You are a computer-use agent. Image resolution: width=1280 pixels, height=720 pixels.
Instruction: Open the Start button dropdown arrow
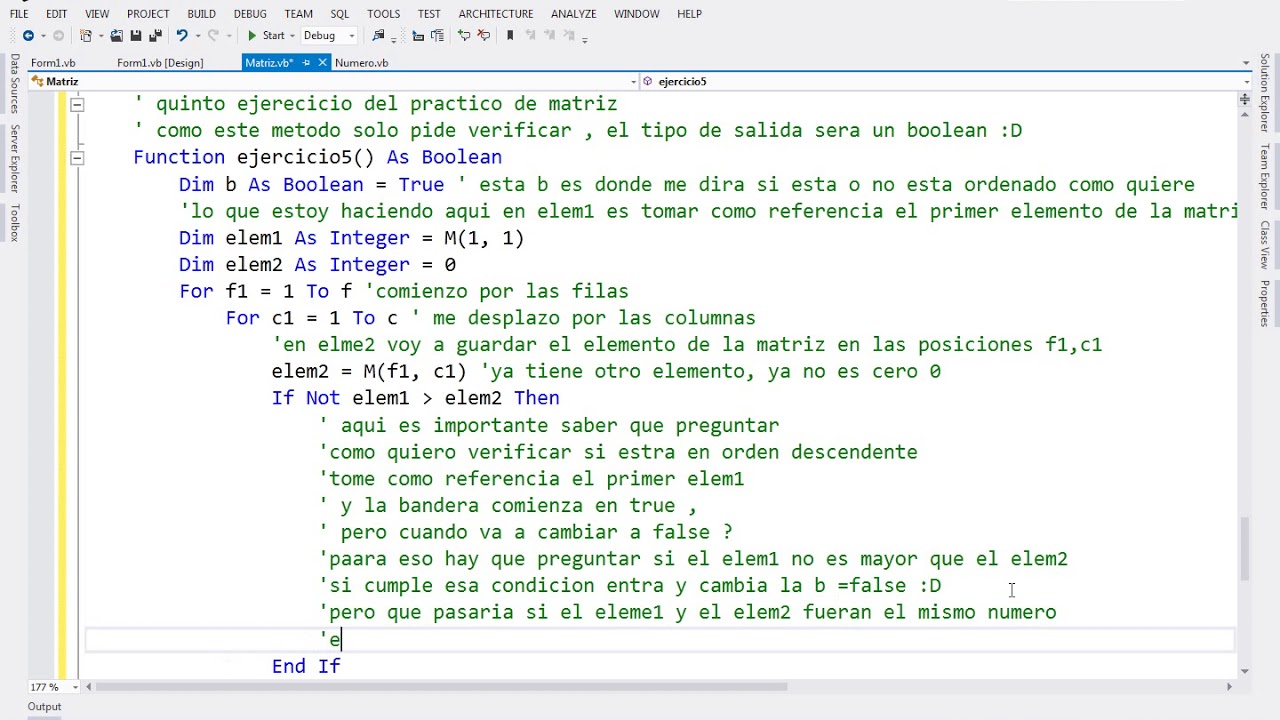click(x=292, y=35)
